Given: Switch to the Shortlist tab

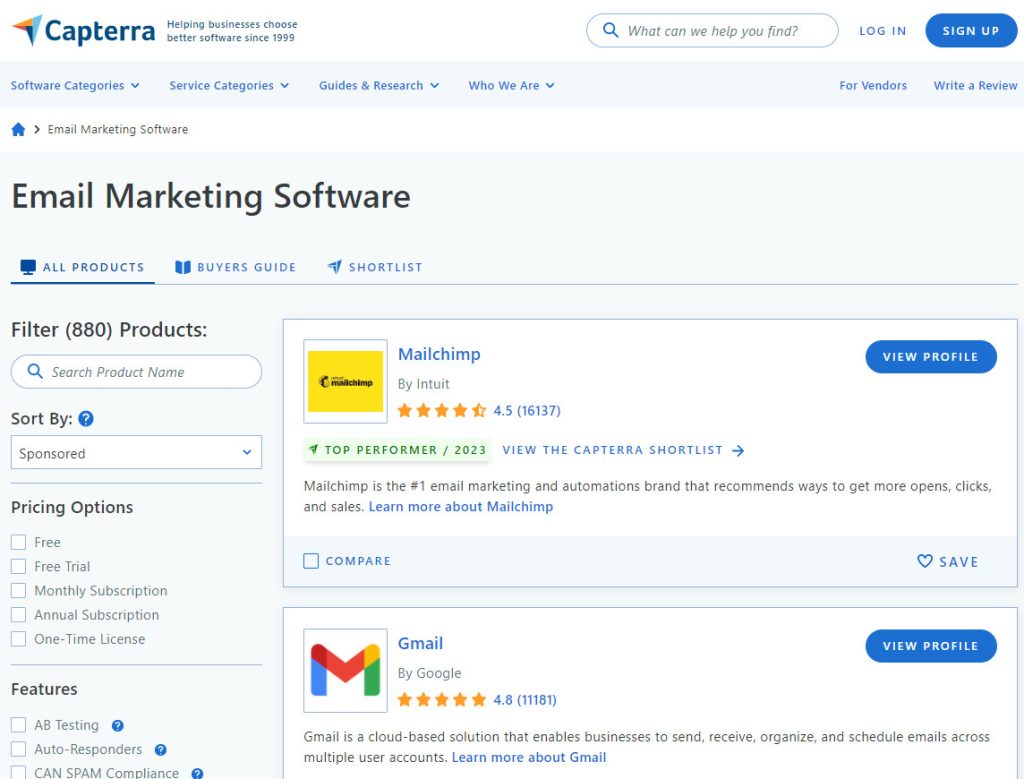Looking at the screenshot, I should [375, 267].
